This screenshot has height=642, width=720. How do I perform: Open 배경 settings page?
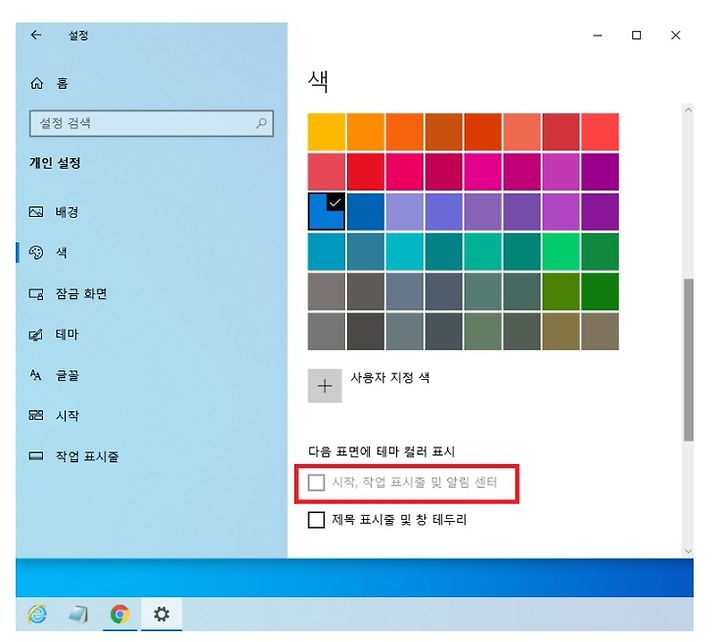(x=67, y=212)
